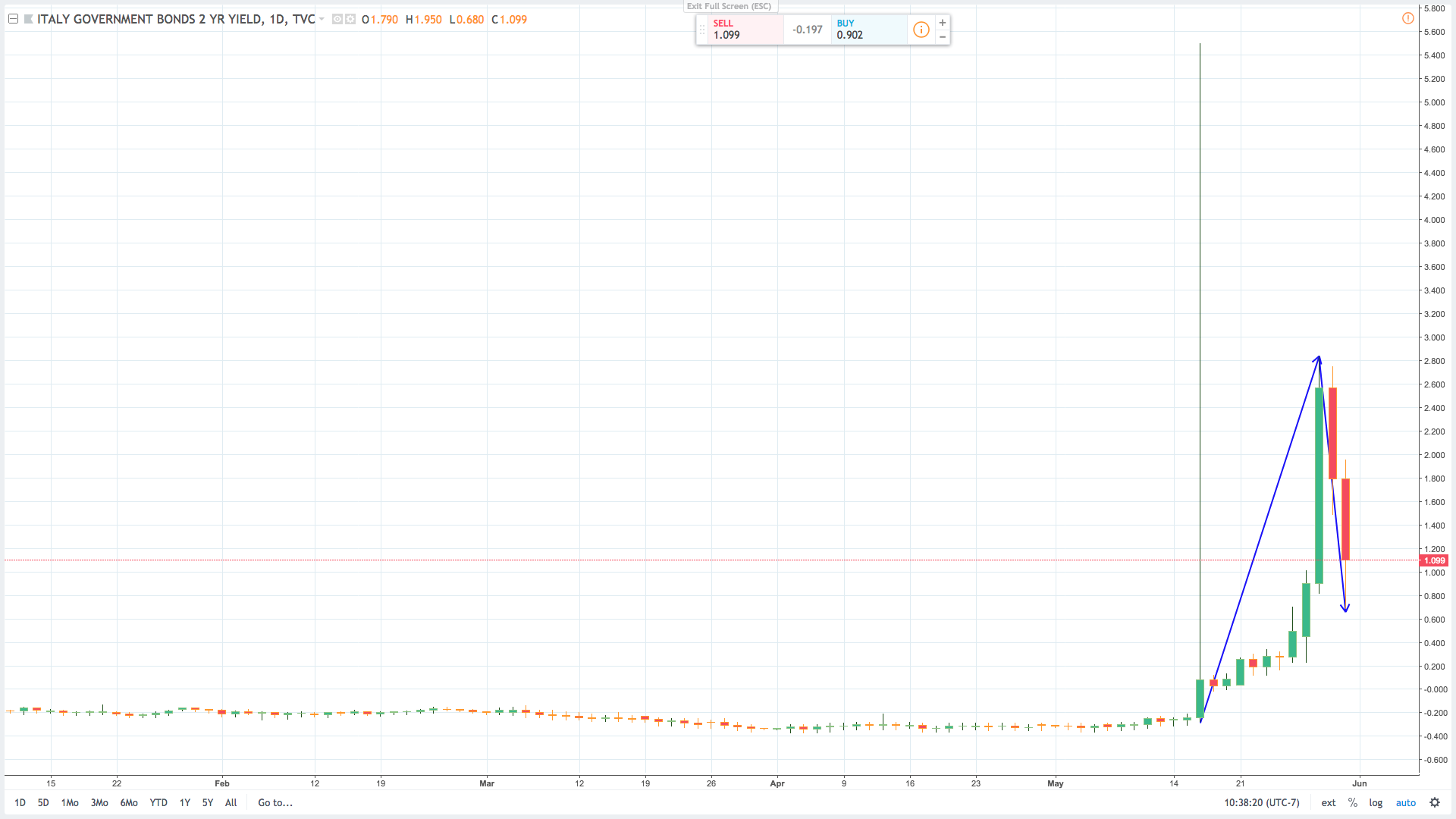Open the orange info icon in trading panel
The width and height of the screenshot is (1456, 819).
(x=921, y=30)
